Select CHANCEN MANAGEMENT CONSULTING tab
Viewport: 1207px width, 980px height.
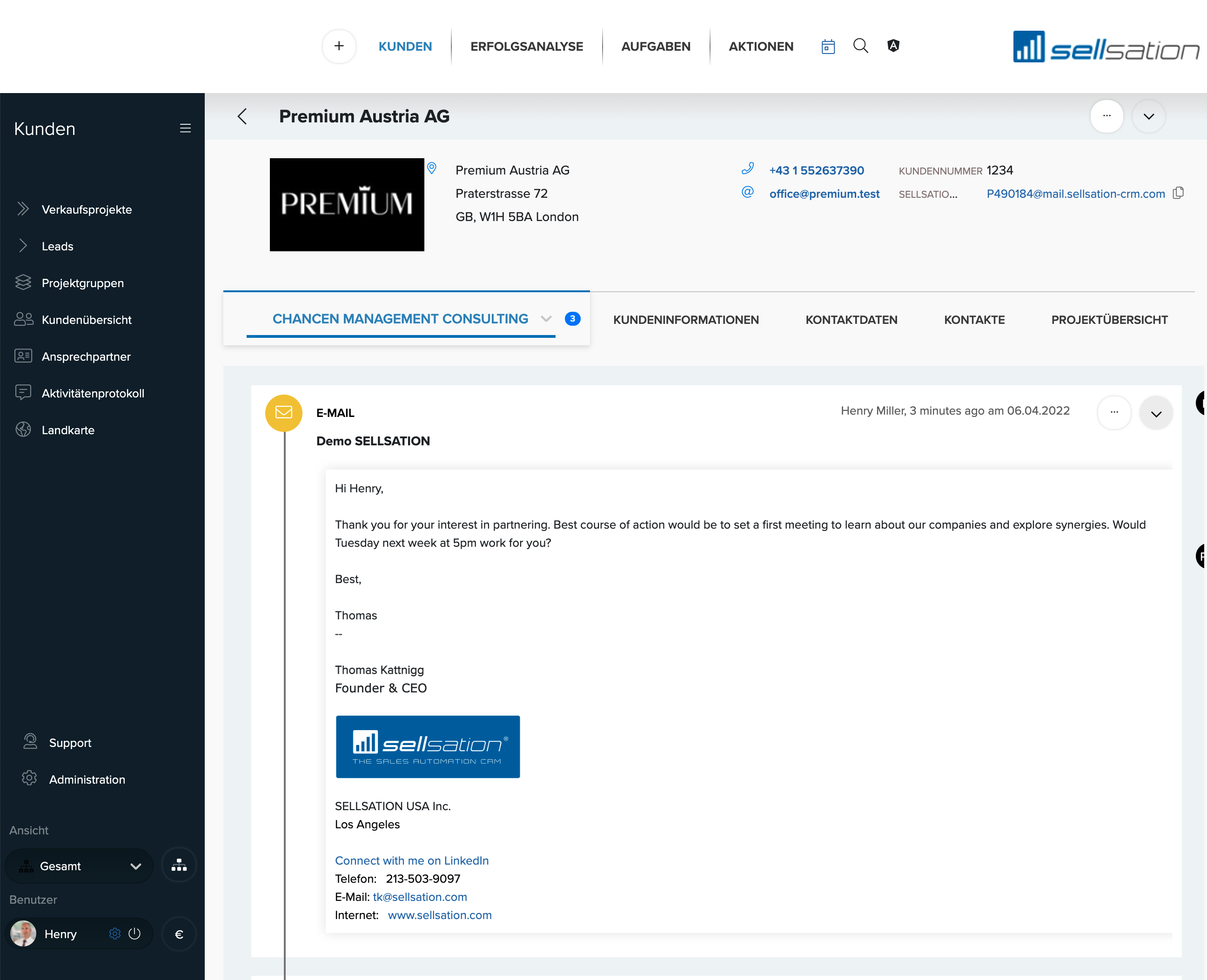pyautogui.click(x=400, y=319)
